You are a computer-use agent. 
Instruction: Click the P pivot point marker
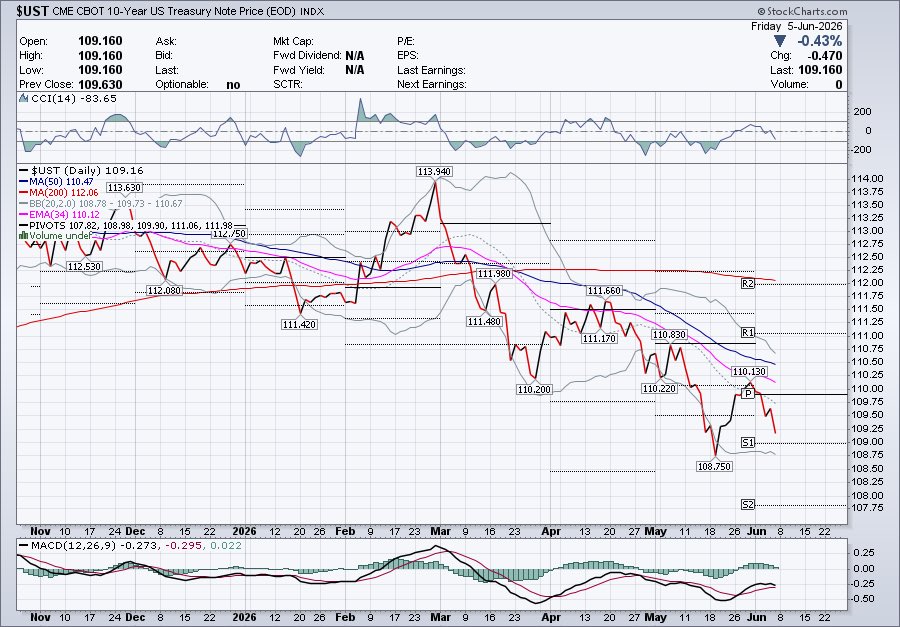[x=747, y=393]
